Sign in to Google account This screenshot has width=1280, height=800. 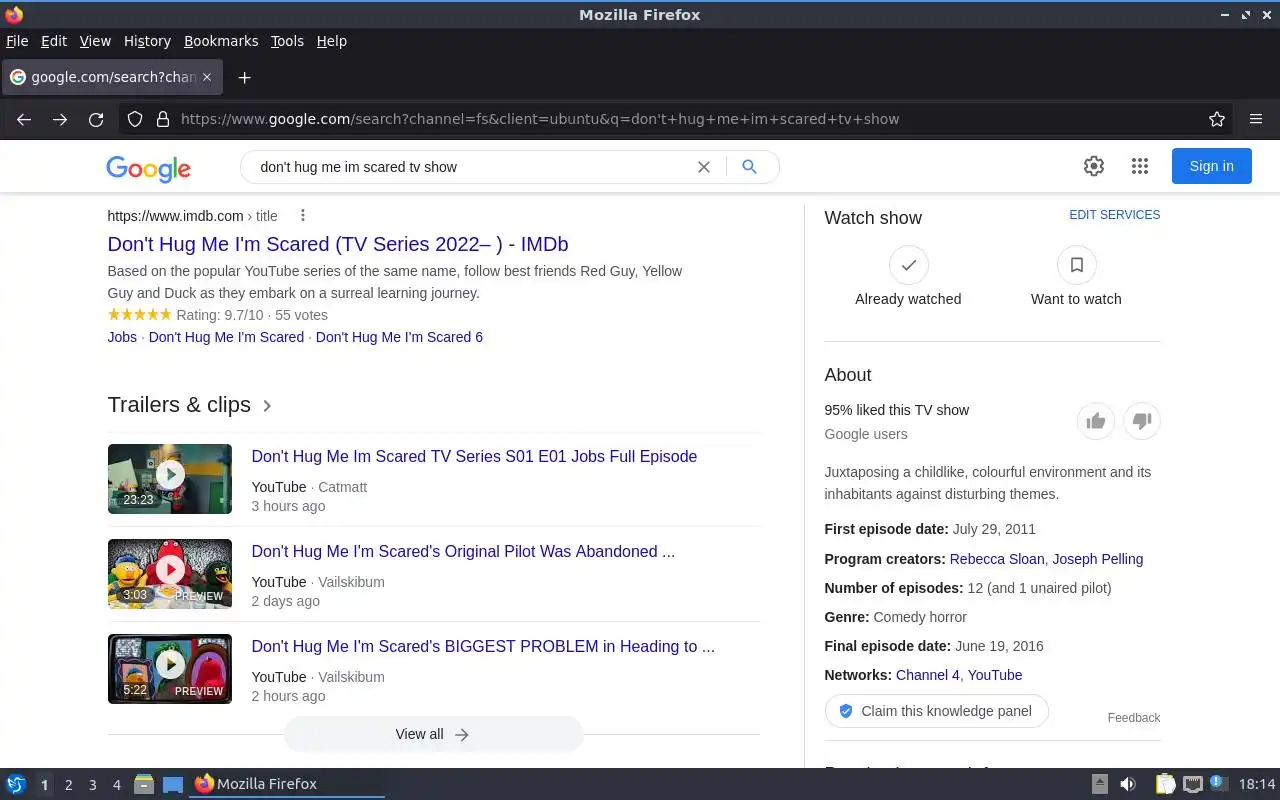pyautogui.click(x=1211, y=166)
